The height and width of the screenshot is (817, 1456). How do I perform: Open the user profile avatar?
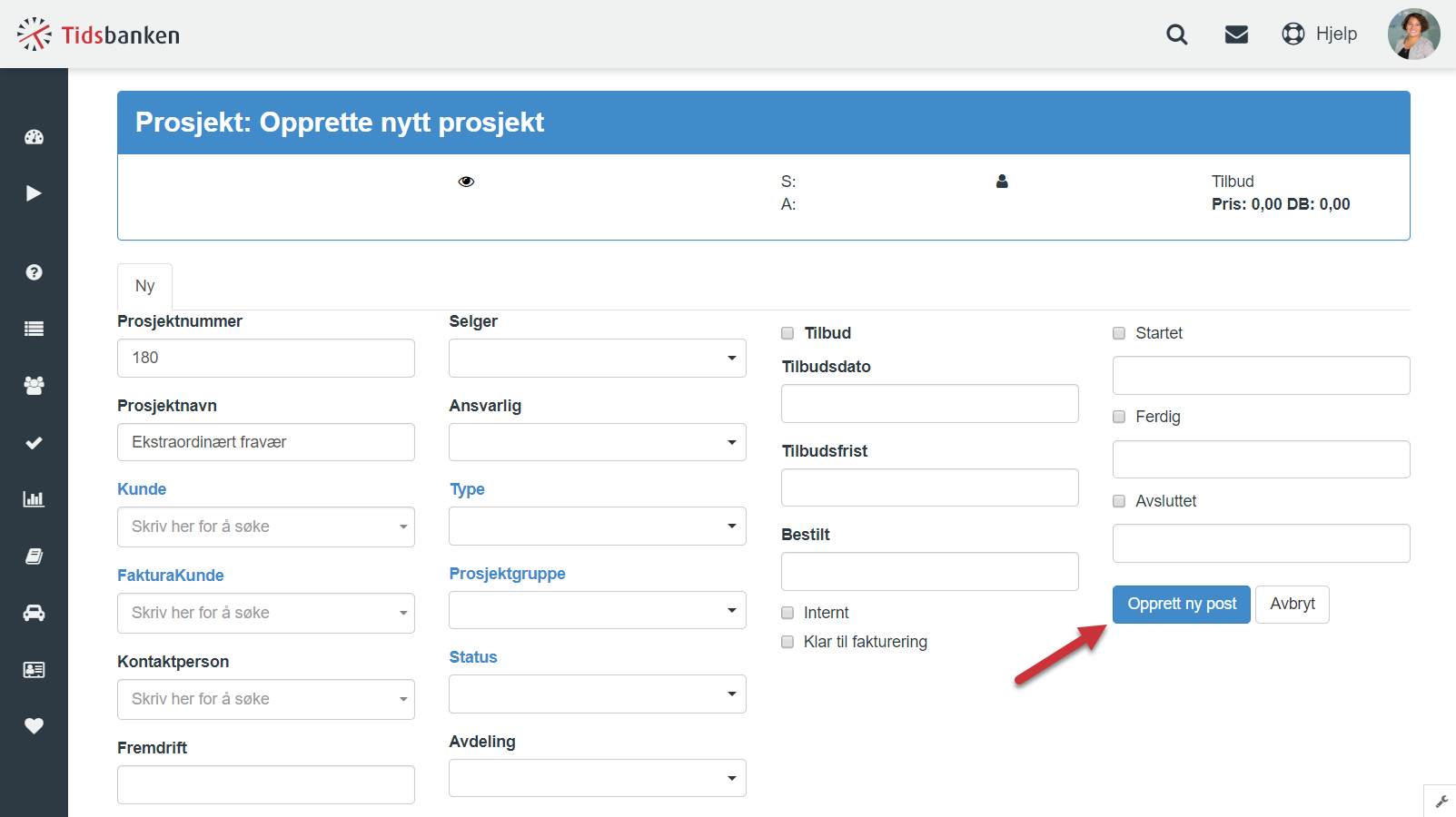point(1414,34)
